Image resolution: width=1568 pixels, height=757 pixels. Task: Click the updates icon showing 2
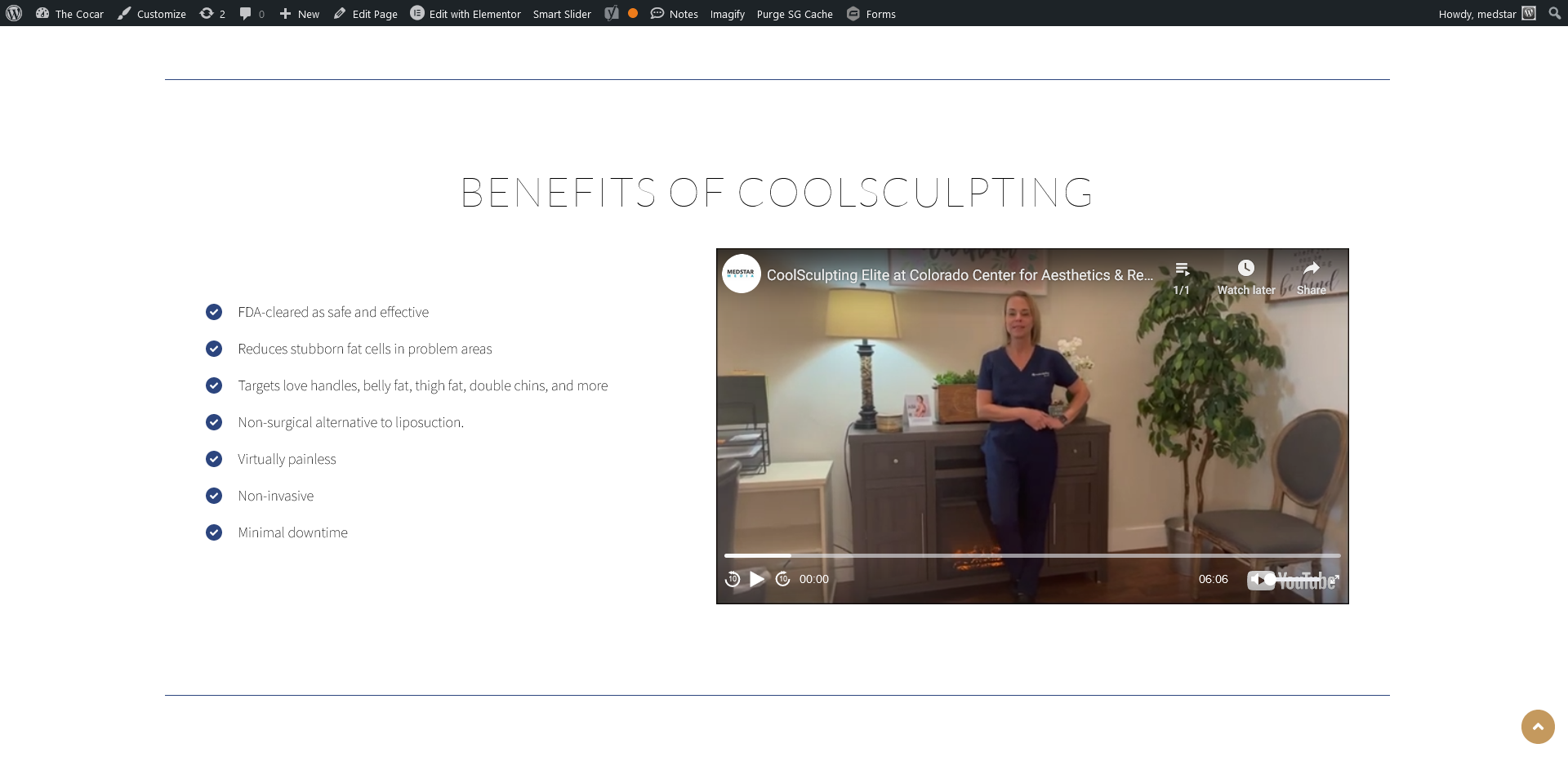click(x=212, y=14)
